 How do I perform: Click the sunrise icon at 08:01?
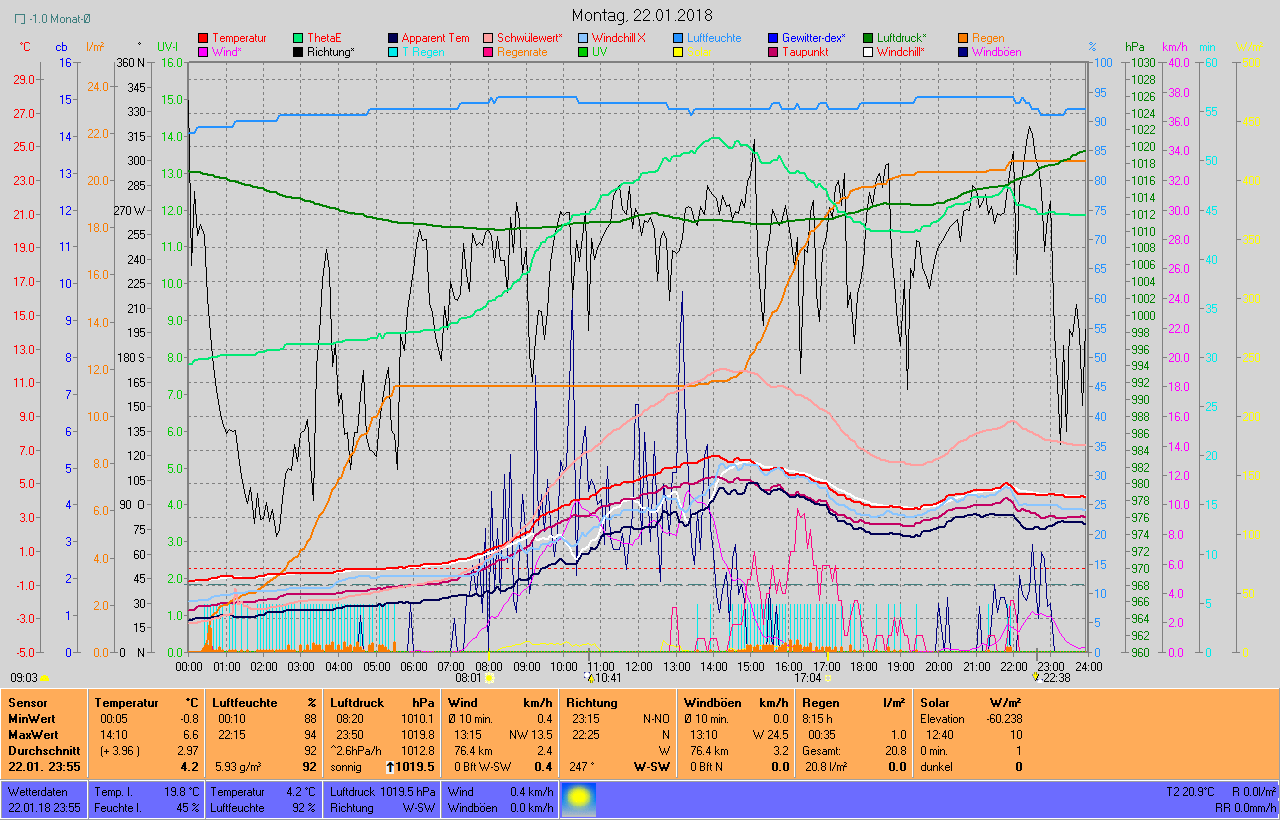pyautogui.click(x=490, y=678)
